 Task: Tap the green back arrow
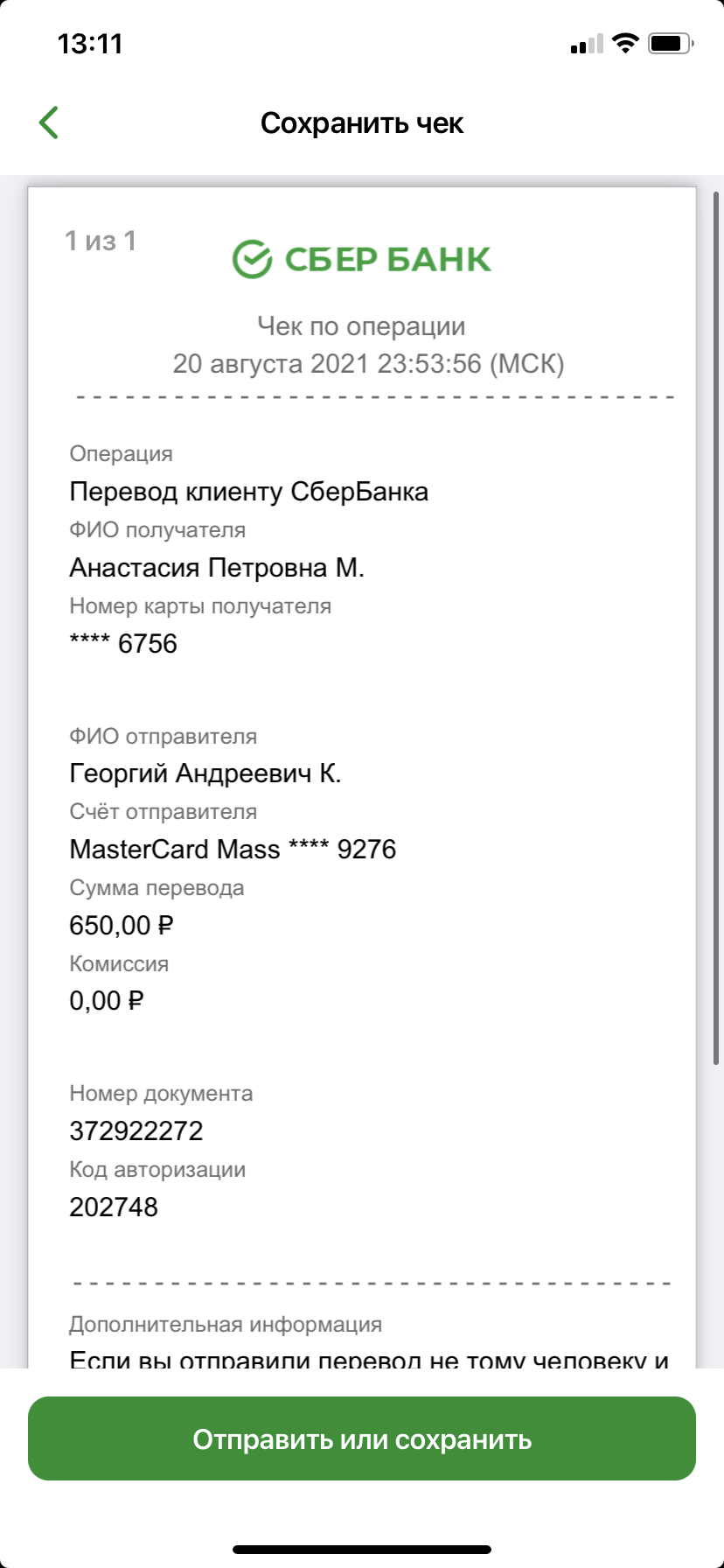pos(49,122)
